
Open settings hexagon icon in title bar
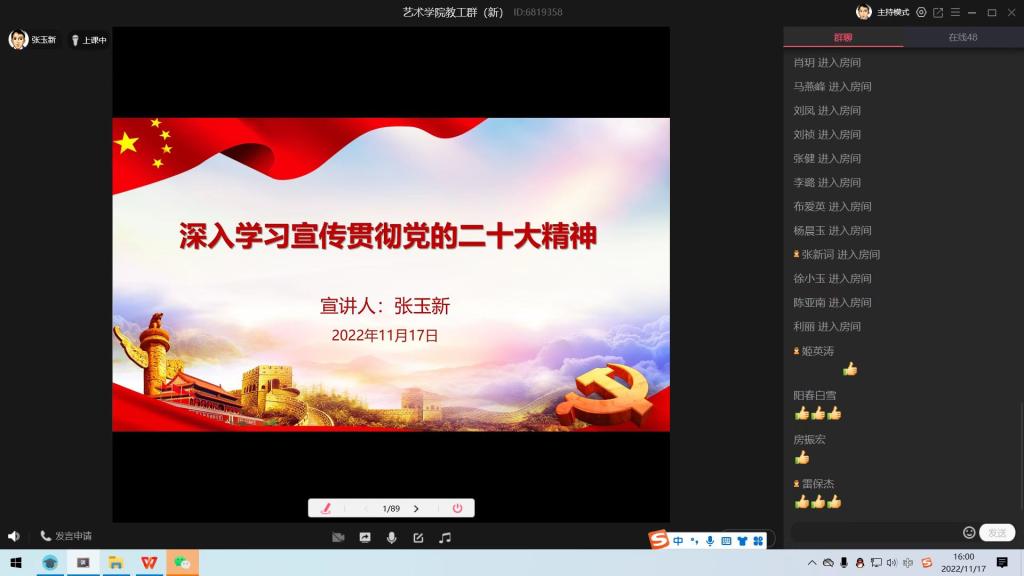pyautogui.click(x=921, y=12)
